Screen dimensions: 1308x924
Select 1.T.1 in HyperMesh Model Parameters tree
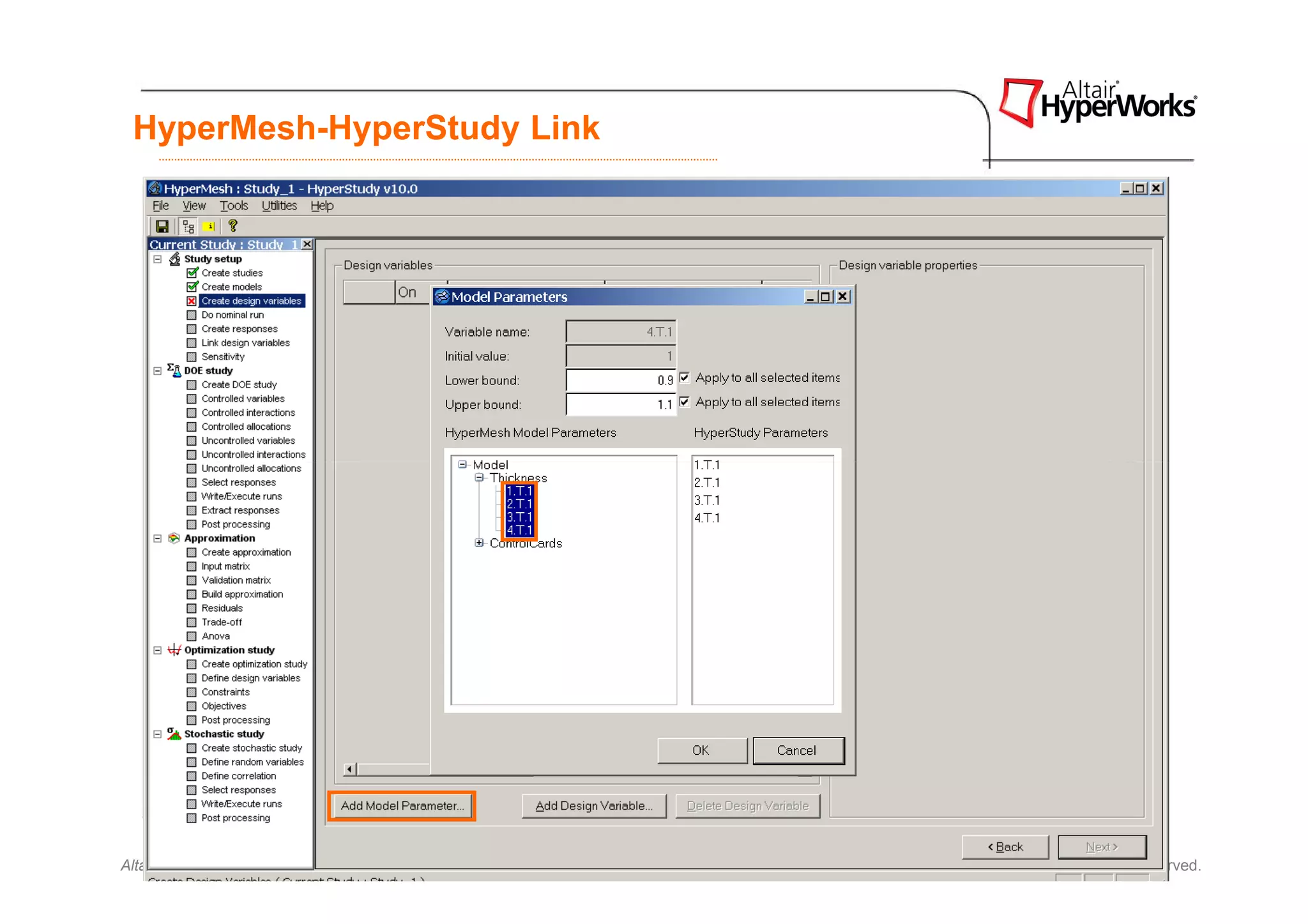click(x=519, y=491)
